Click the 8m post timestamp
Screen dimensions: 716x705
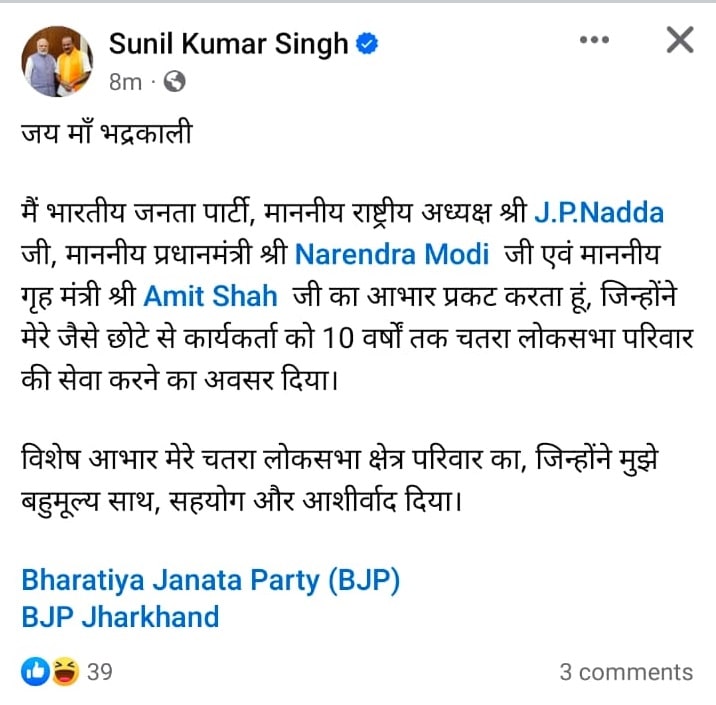pos(125,82)
